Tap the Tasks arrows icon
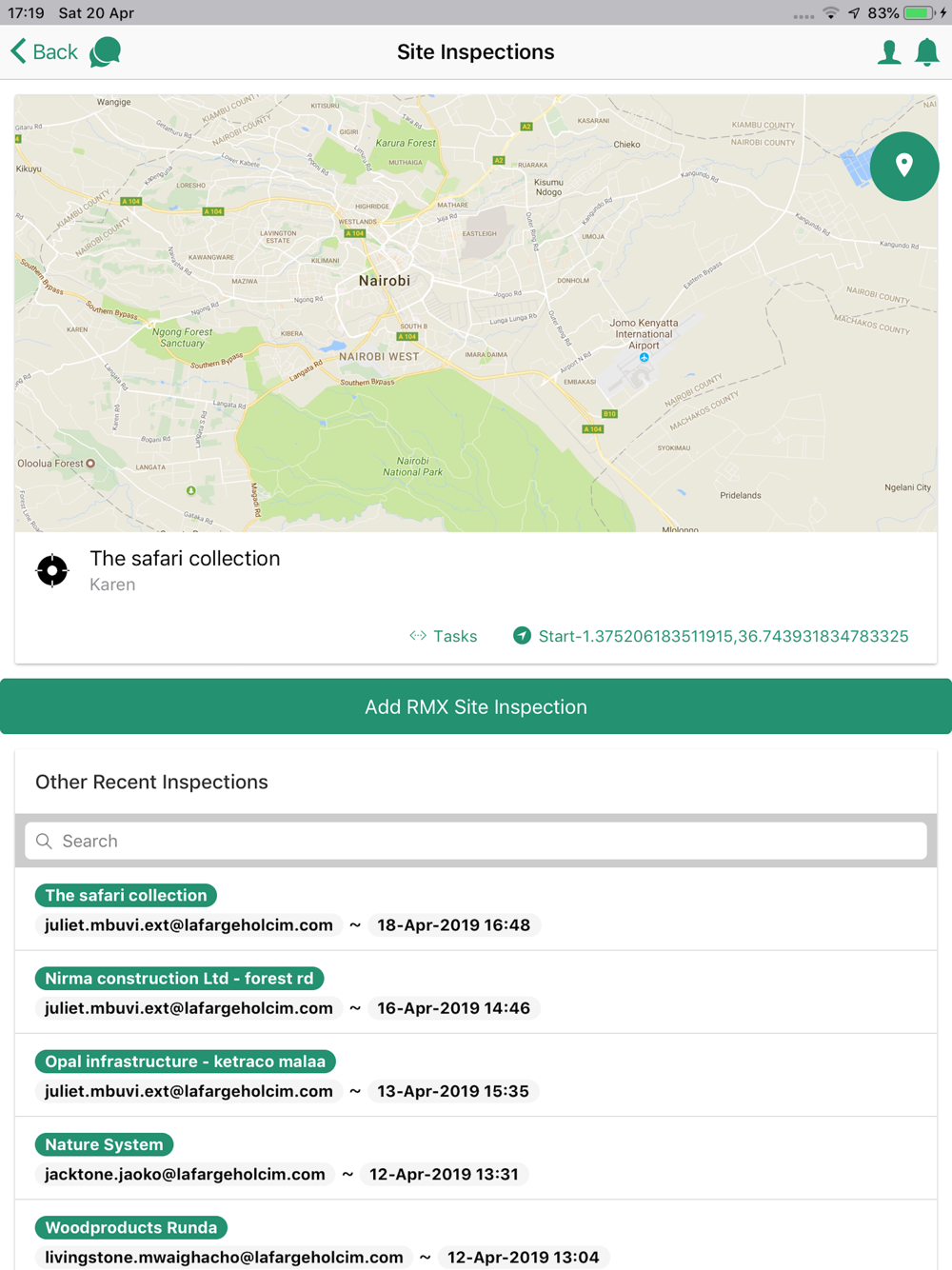The image size is (952, 1270). tap(418, 636)
